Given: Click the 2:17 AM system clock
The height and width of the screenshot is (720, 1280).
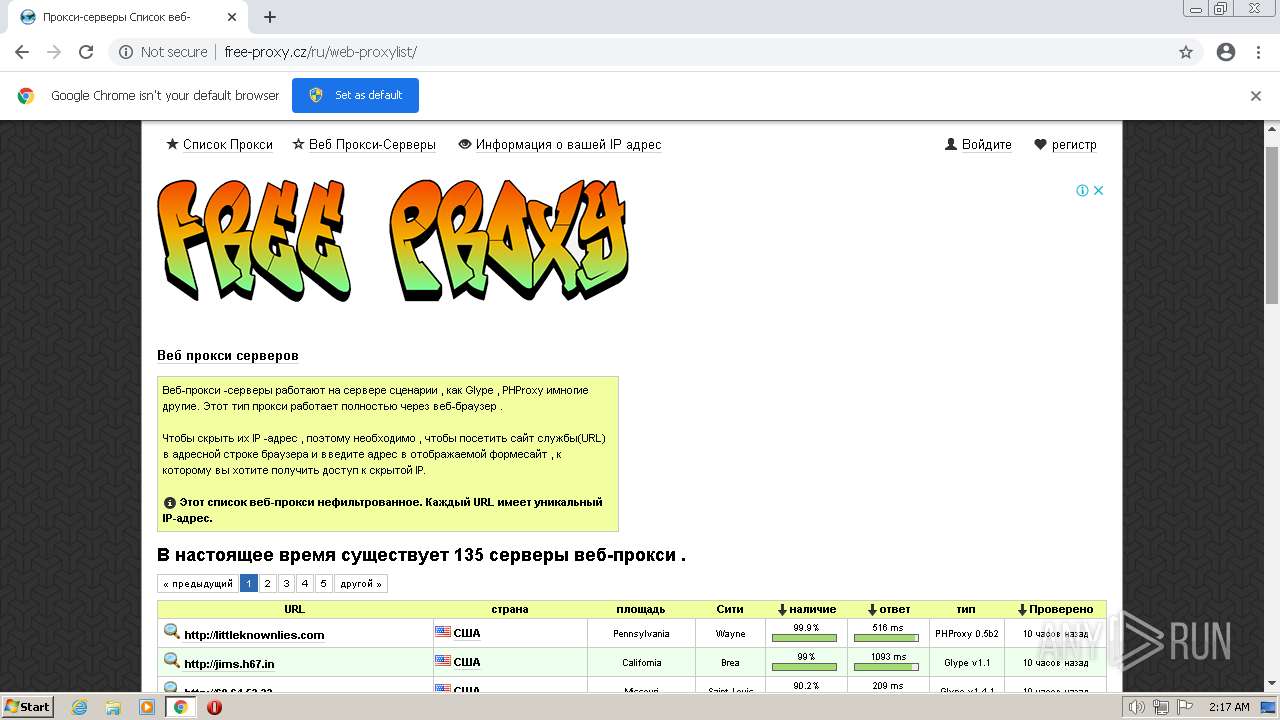Looking at the screenshot, I should [1229, 707].
